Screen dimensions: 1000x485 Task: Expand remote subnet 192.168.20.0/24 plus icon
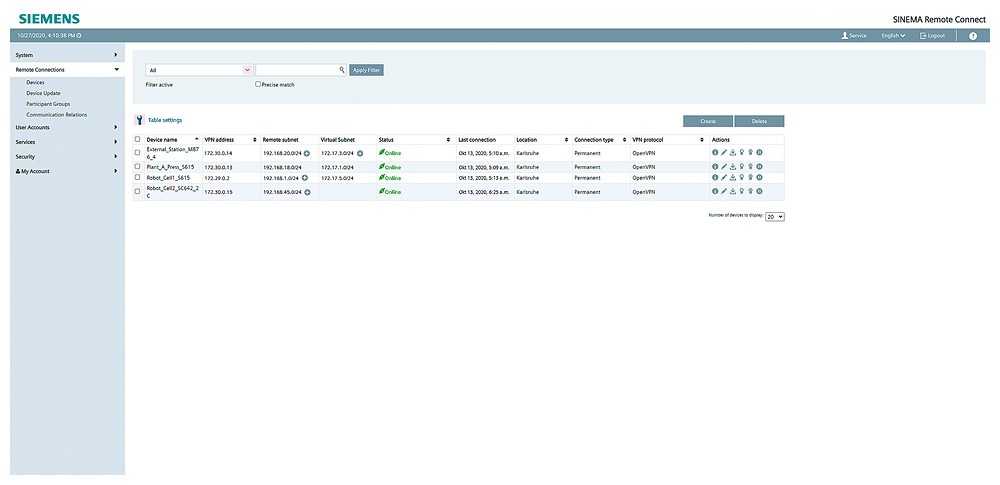(x=307, y=153)
